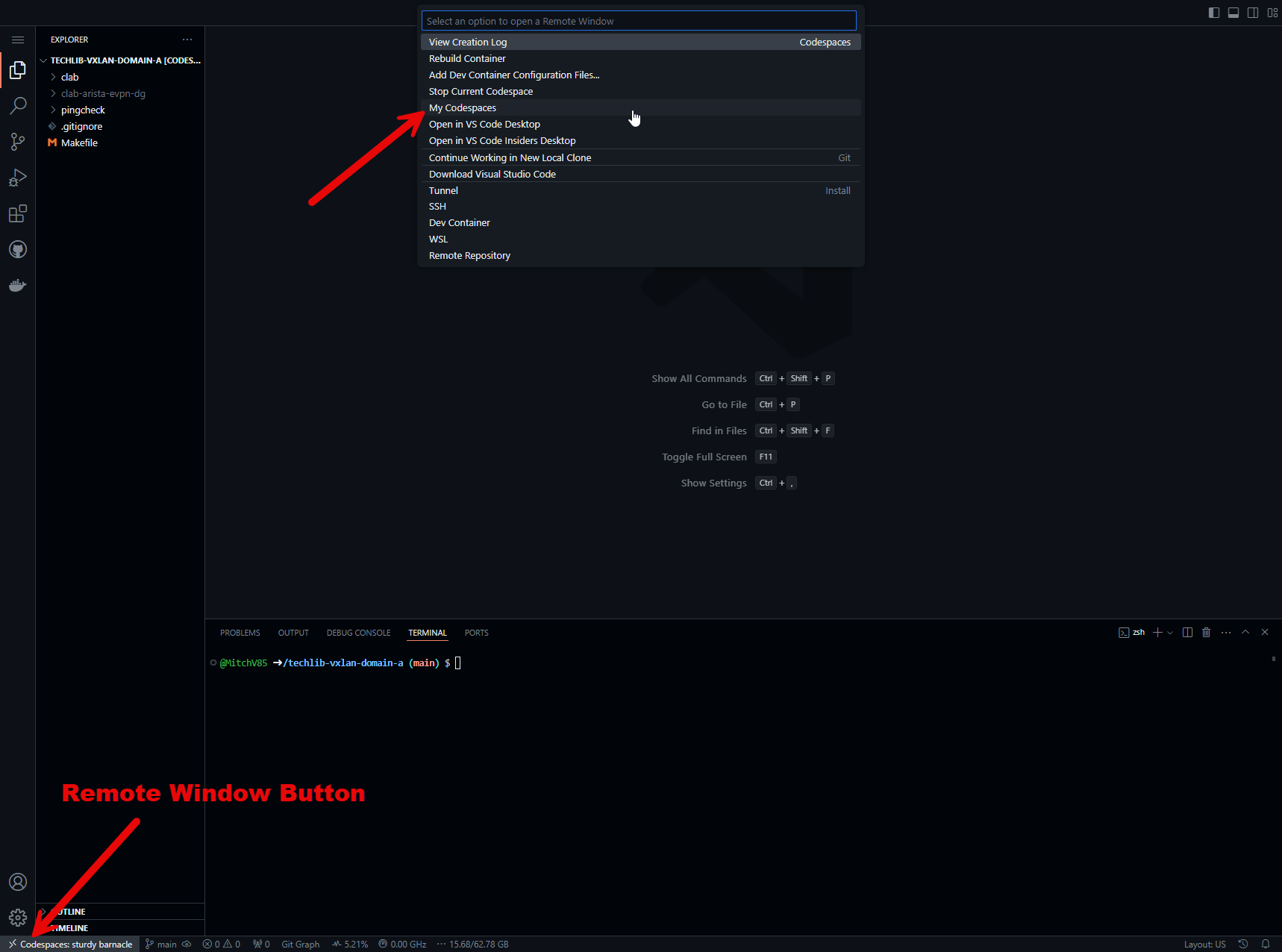Screen dimensions: 1282x952
Task: Select Open in VS Code Desktop
Action: click(641, 124)
